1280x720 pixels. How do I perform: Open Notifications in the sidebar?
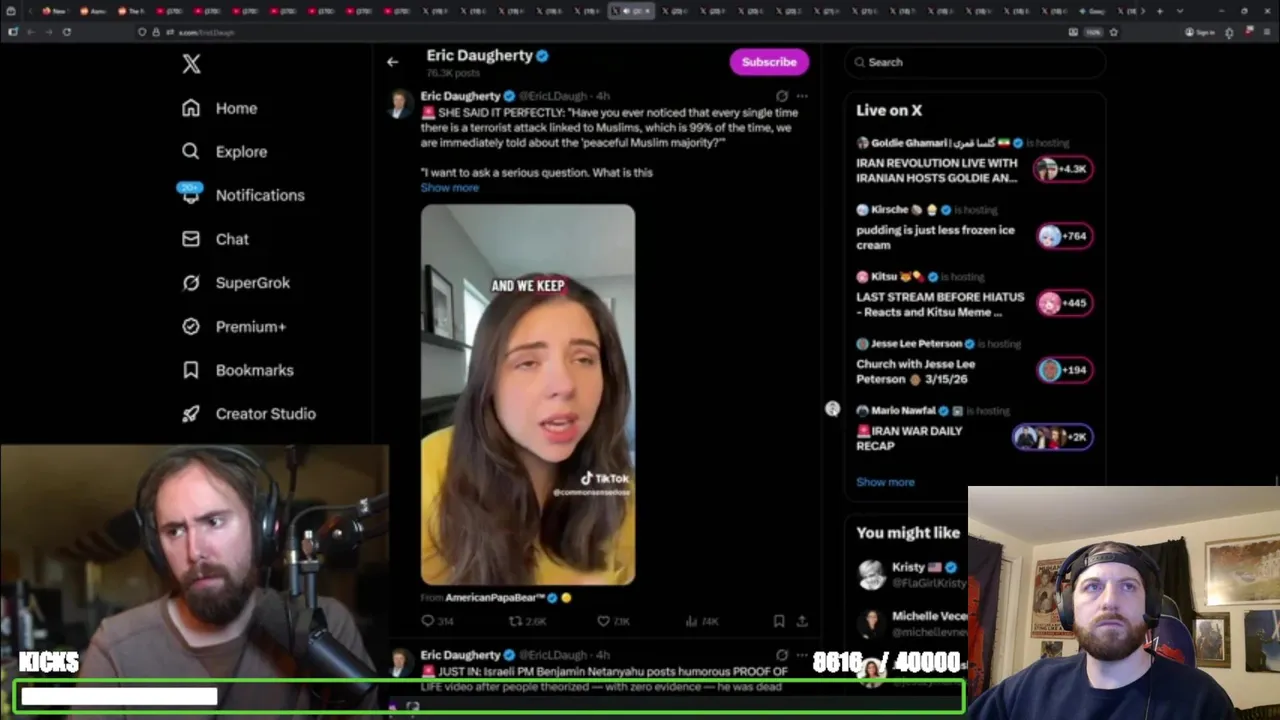tap(243, 195)
